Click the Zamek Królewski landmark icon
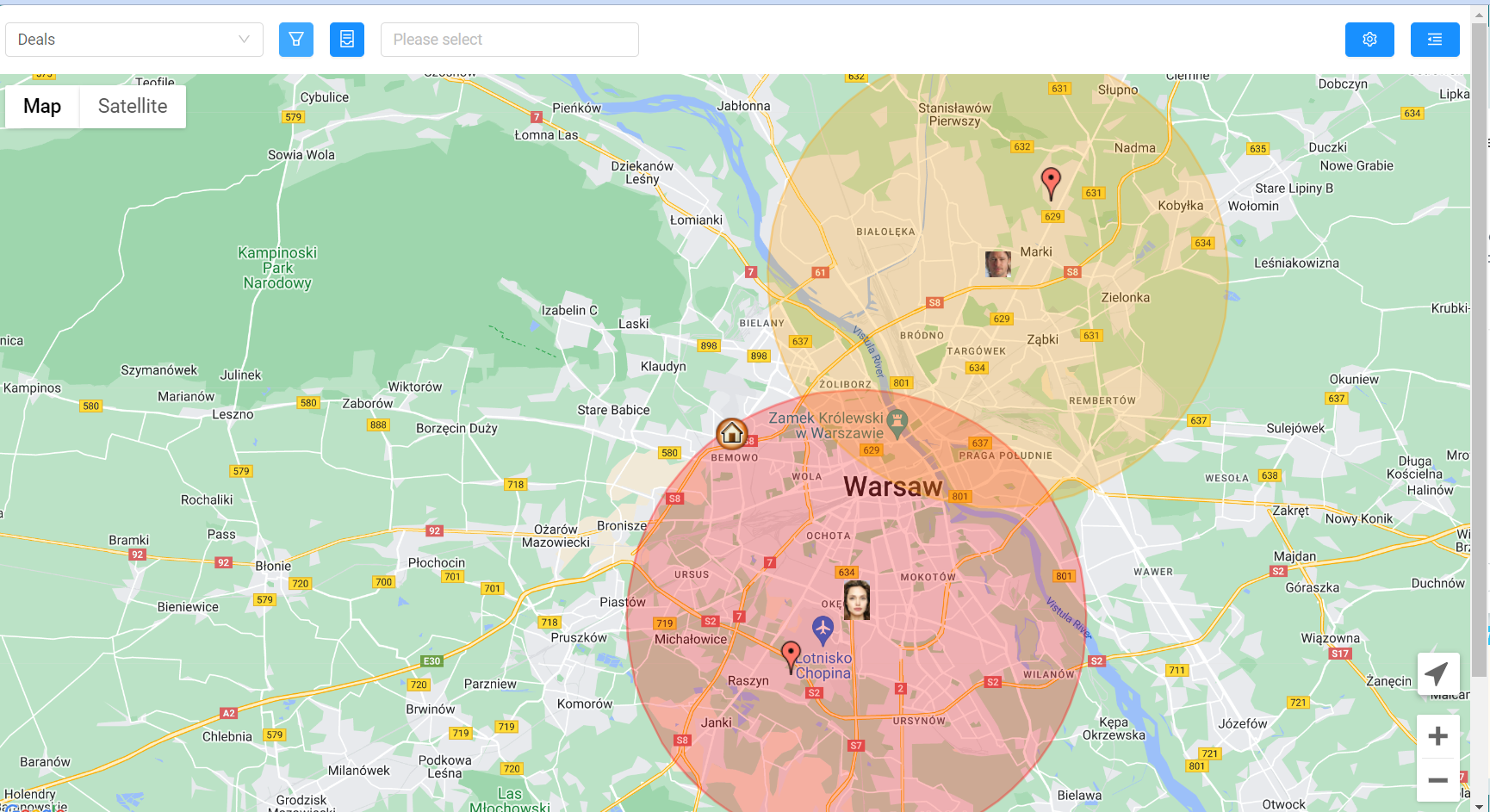Image resolution: width=1490 pixels, height=812 pixels. click(x=897, y=423)
